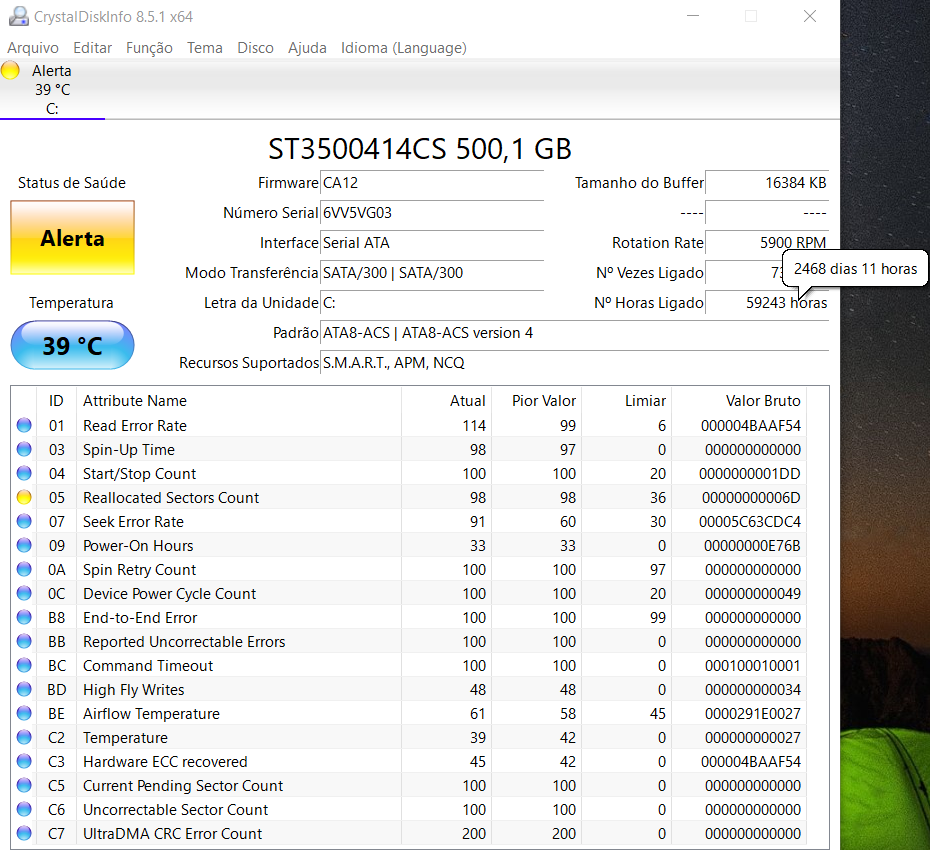Click raw value 00005C63CDC4 of Seek Error Rate
Image resolution: width=930 pixels, height=850 pixels.
pos(750,521)
